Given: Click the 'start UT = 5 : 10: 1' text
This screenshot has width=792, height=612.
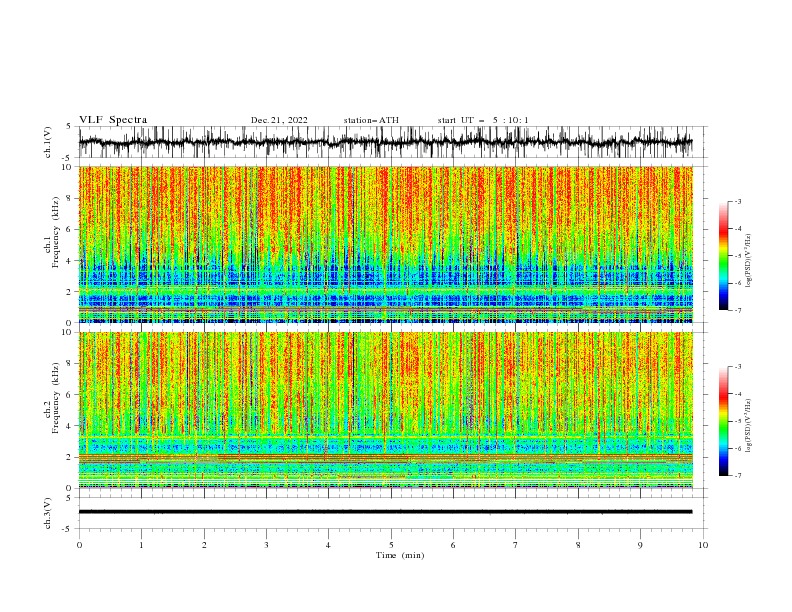Looking at the screenshot, I should pos(483,120).
